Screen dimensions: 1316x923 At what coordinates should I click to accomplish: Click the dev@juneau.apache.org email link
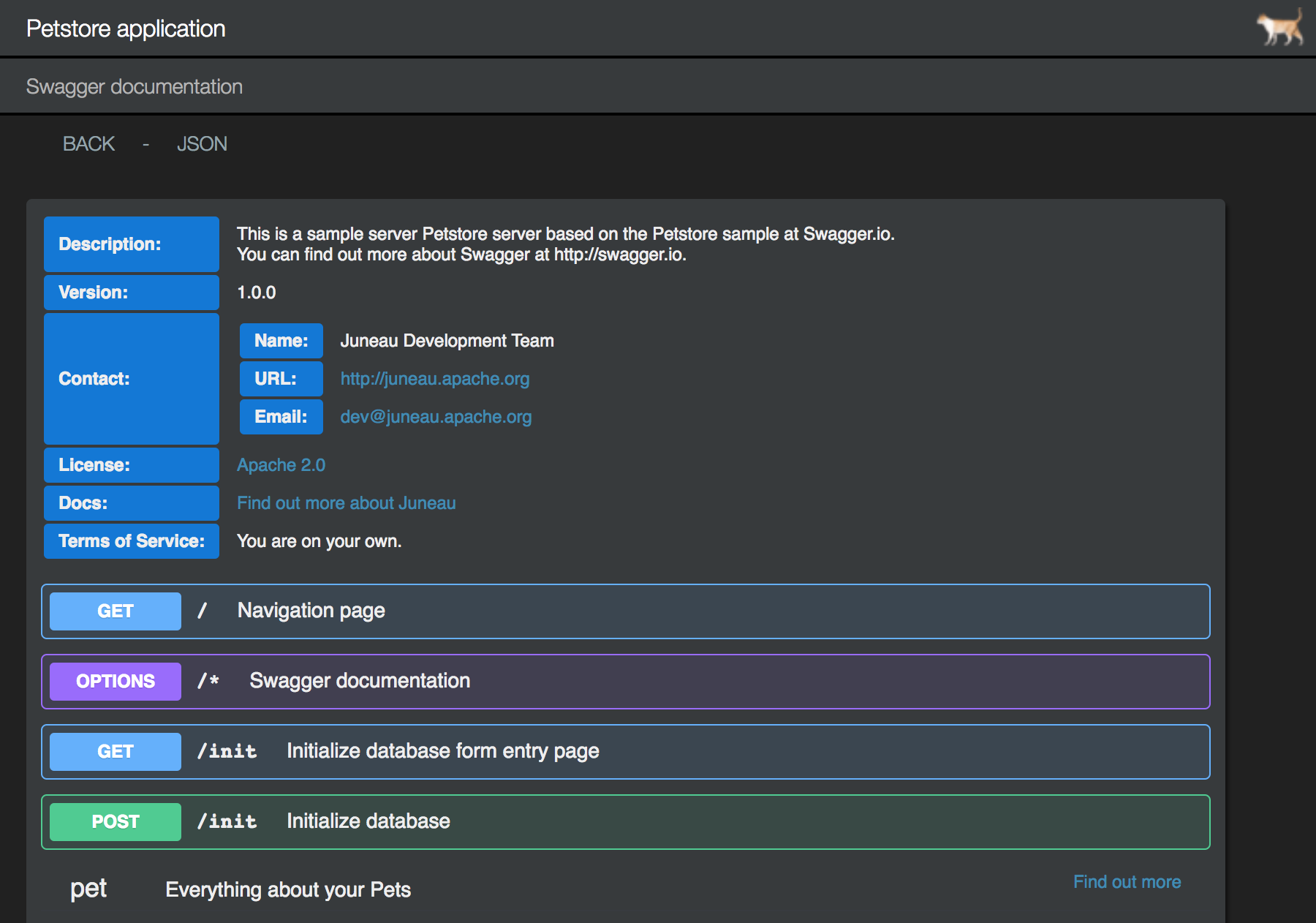click(436, 417)
